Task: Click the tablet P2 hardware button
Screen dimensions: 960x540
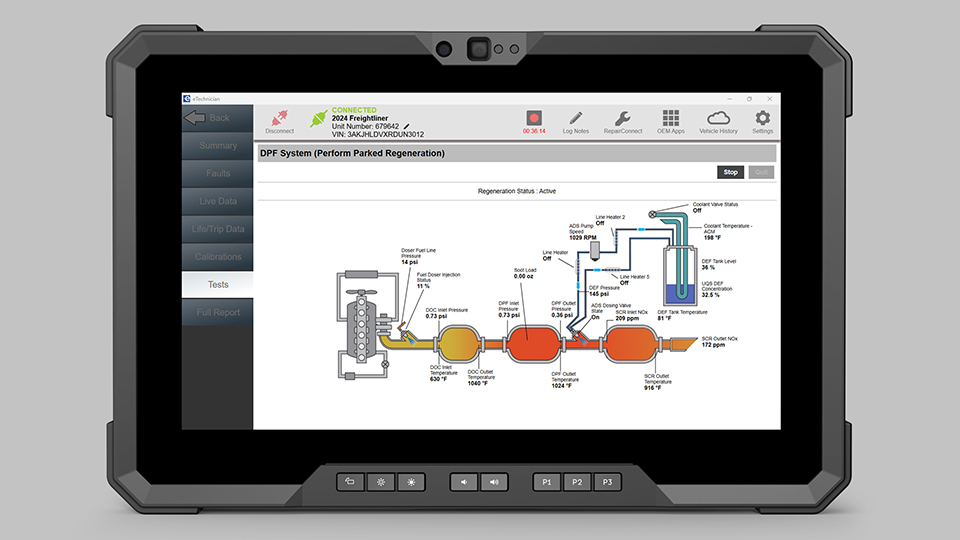Action: click(x=577, y=482)
